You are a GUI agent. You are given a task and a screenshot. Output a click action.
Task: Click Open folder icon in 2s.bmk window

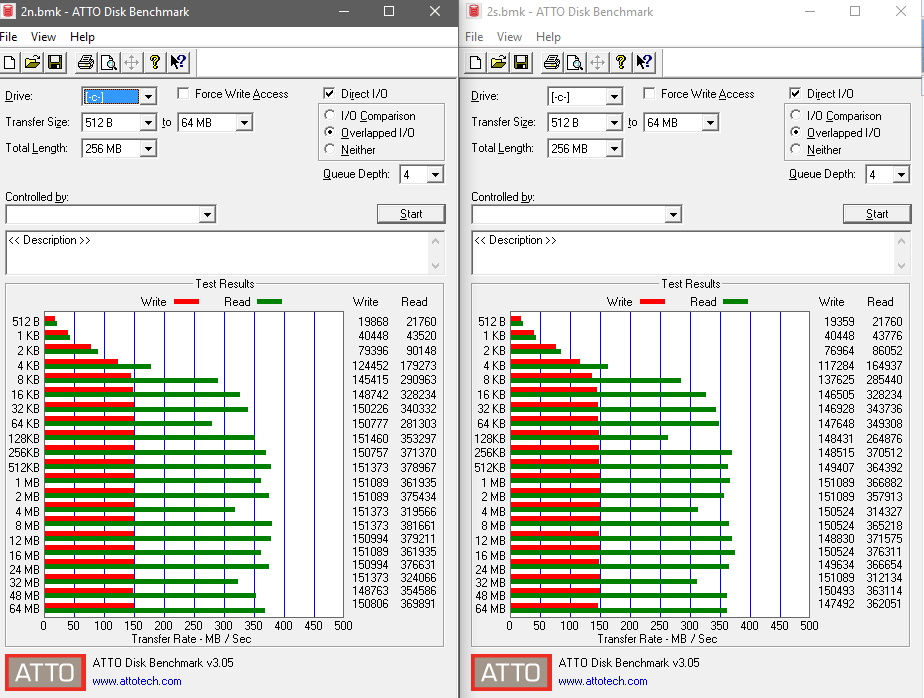pos(499,62)
